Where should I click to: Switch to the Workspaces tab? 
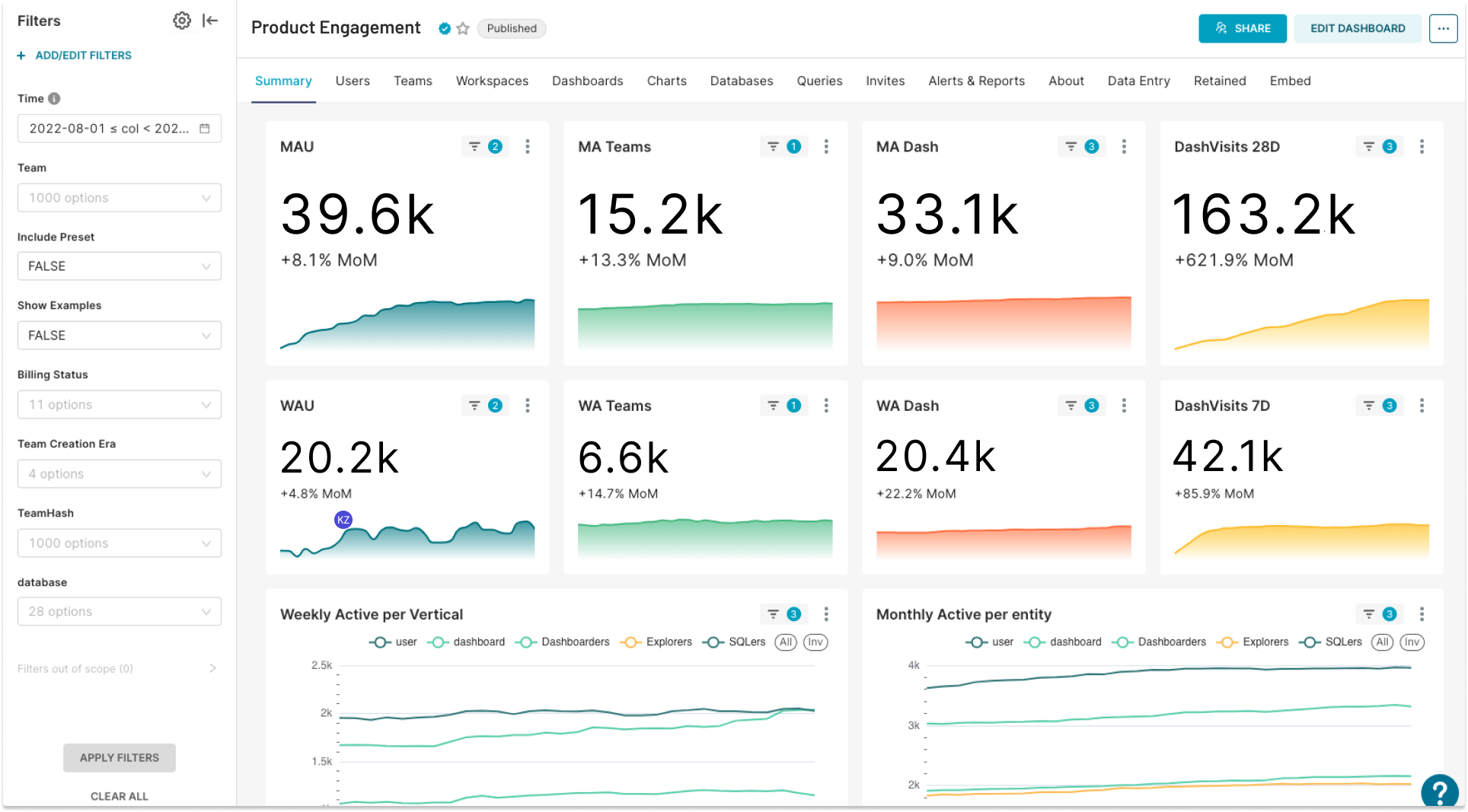click(x=492, y=81)
